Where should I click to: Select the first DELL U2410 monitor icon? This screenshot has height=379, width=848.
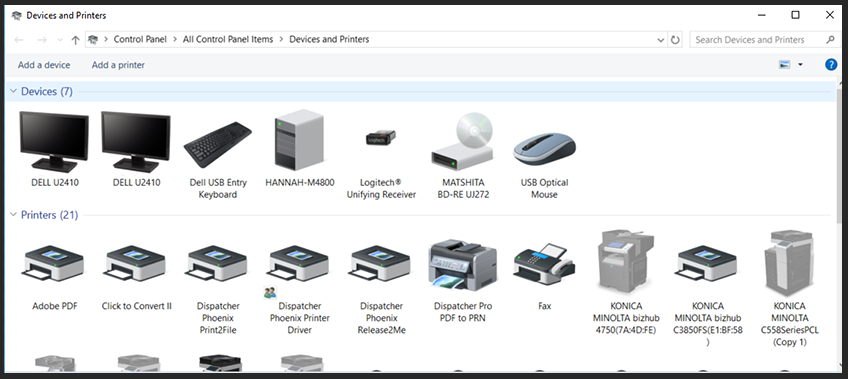pos(54,142)
